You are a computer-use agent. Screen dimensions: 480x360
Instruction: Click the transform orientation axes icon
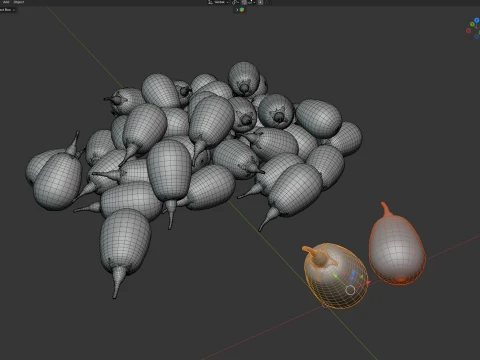click(x=210, y=2)
